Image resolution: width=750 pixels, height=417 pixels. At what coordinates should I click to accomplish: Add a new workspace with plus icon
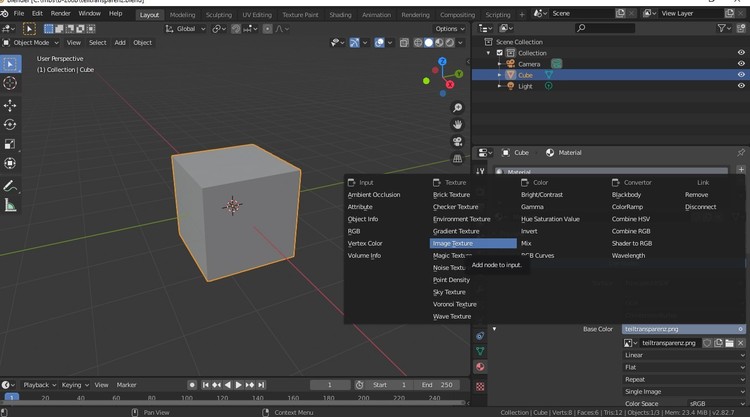522,15
